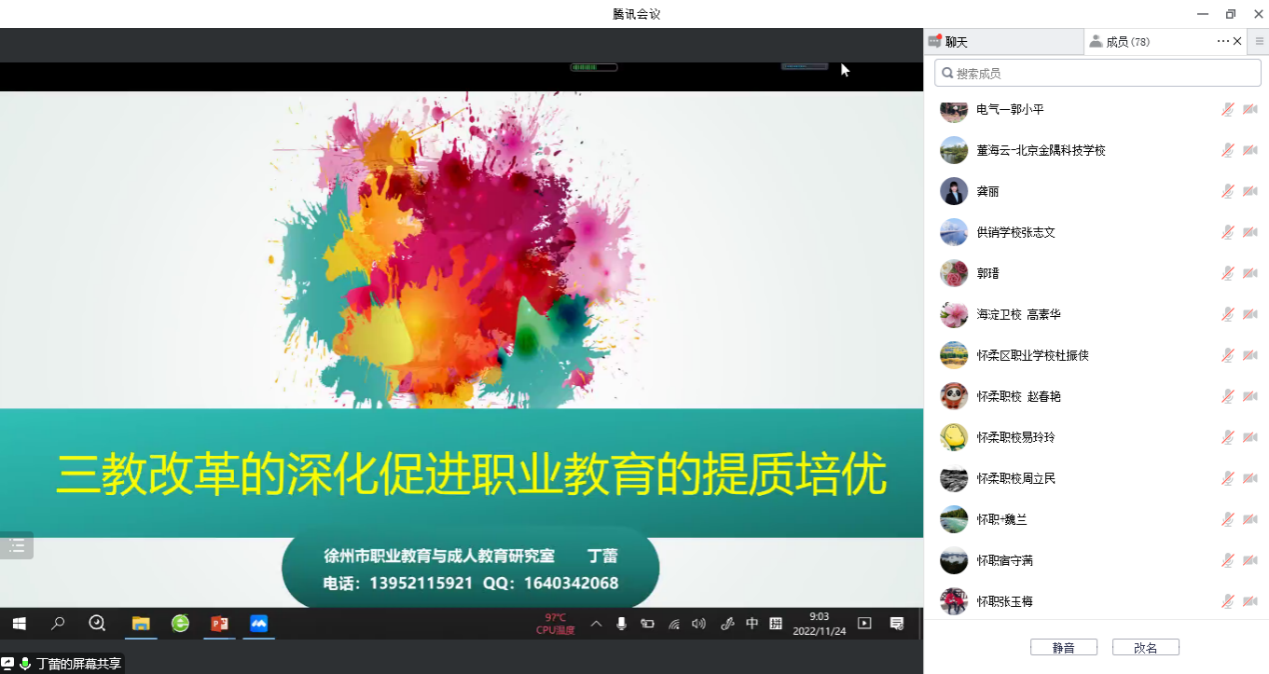The width and height of the screenshot is (1269, 674).
Task: Select the panda avatar of 怀柔职校 赵春艳
Action: point(954,396)
